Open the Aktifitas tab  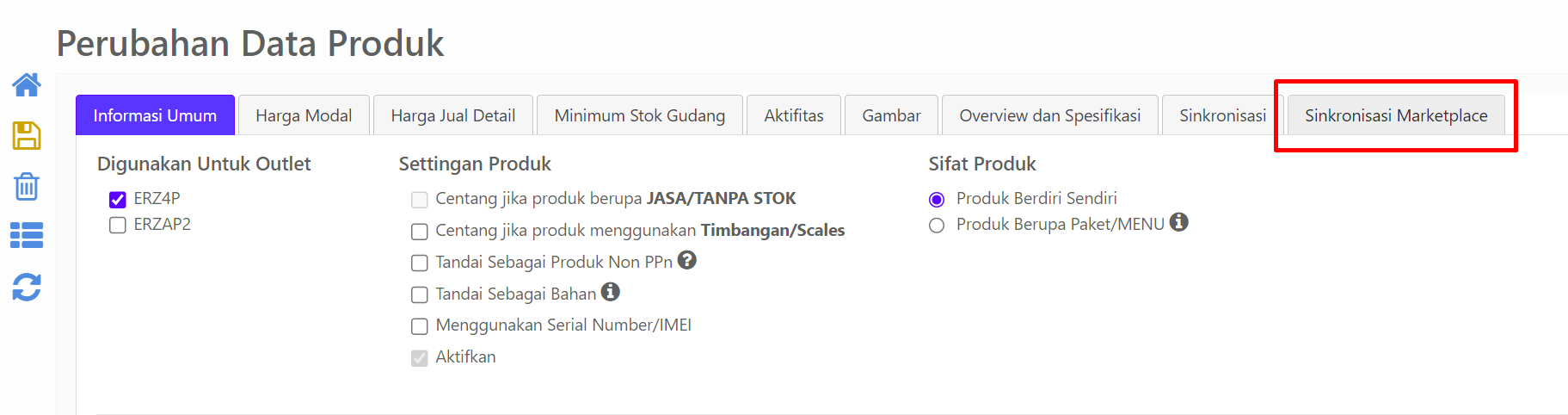click(794, 115)
